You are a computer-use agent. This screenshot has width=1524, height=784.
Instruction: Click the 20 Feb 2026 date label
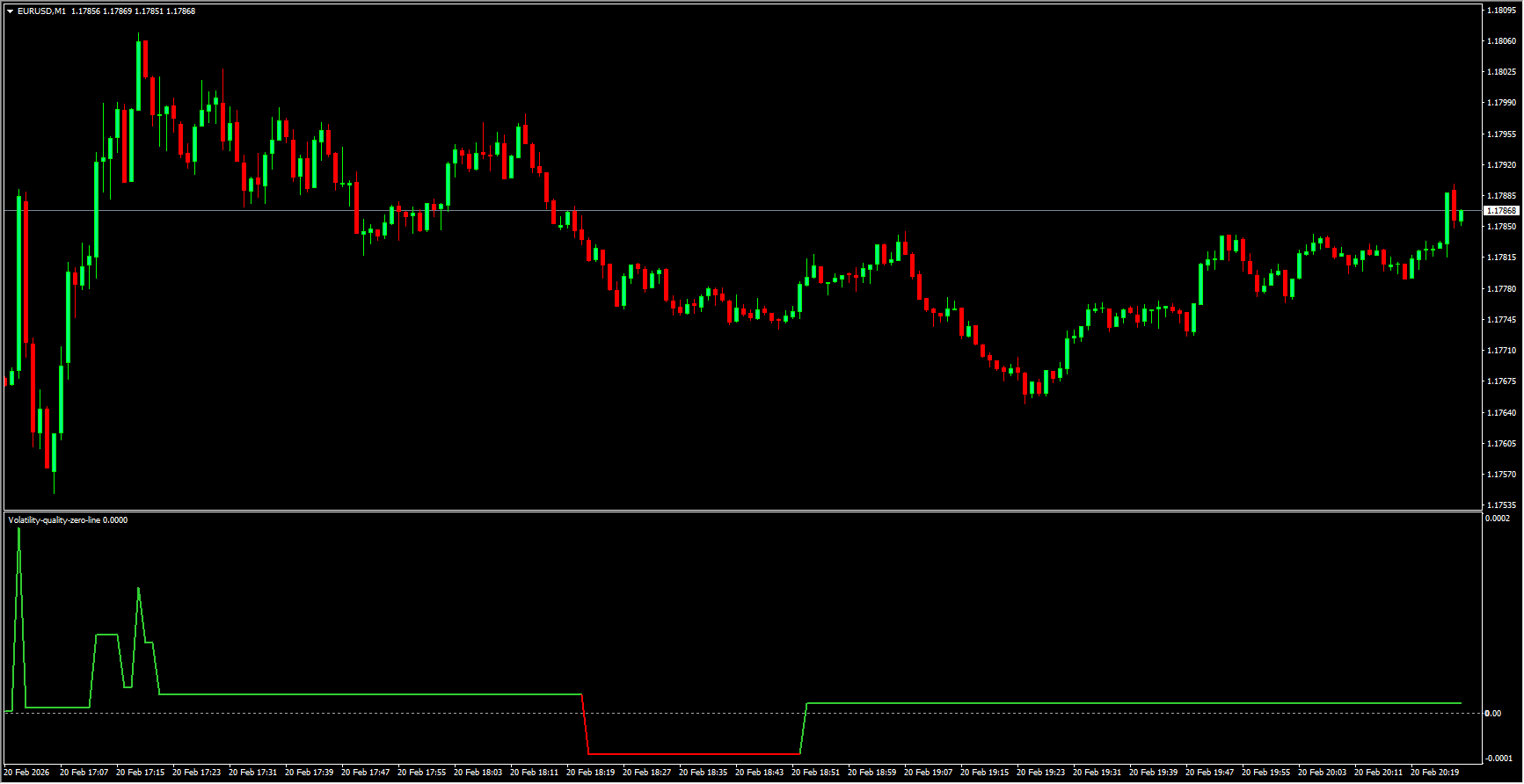click(x=27, y=773)
